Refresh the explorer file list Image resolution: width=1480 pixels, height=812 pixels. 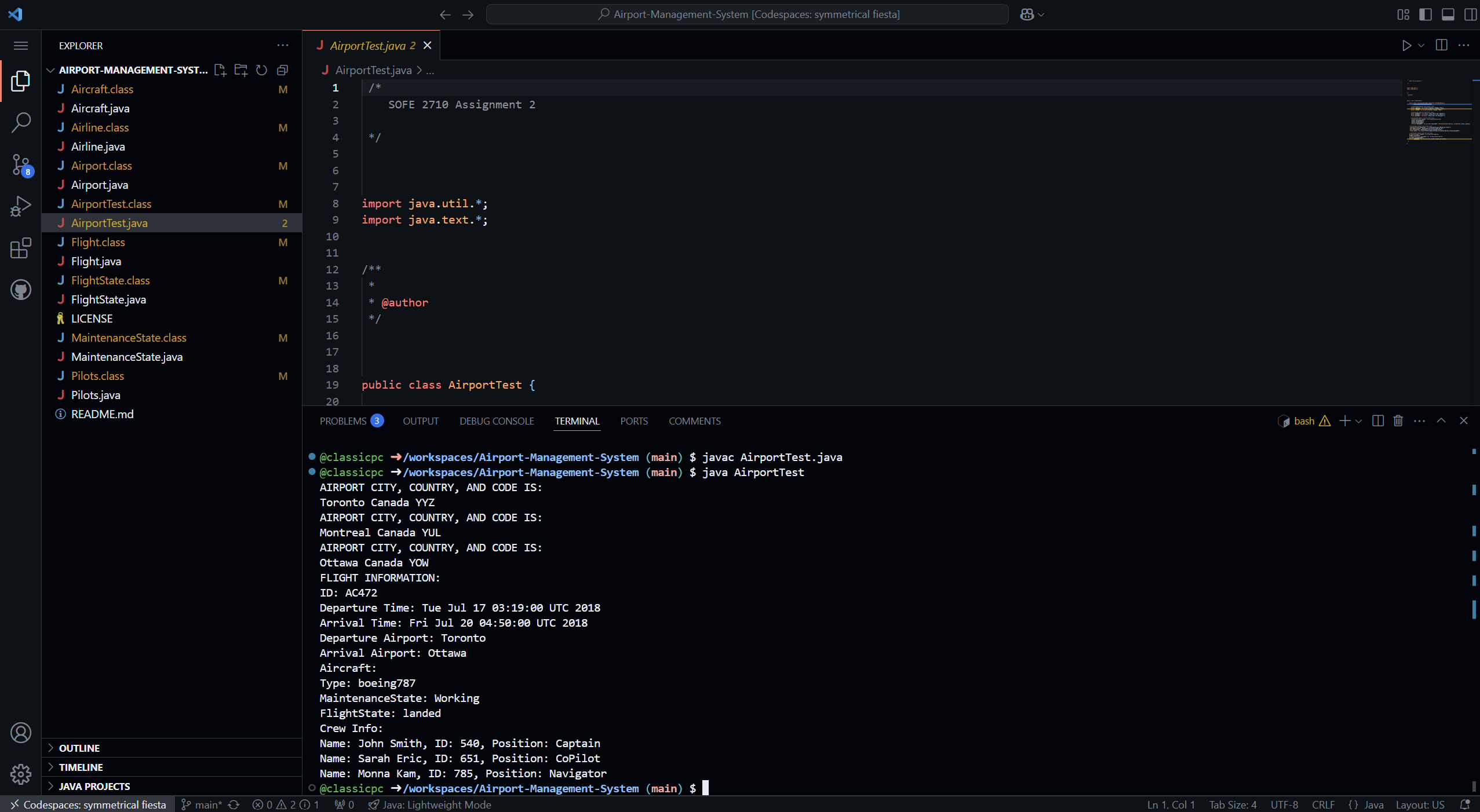click(261, 70)
